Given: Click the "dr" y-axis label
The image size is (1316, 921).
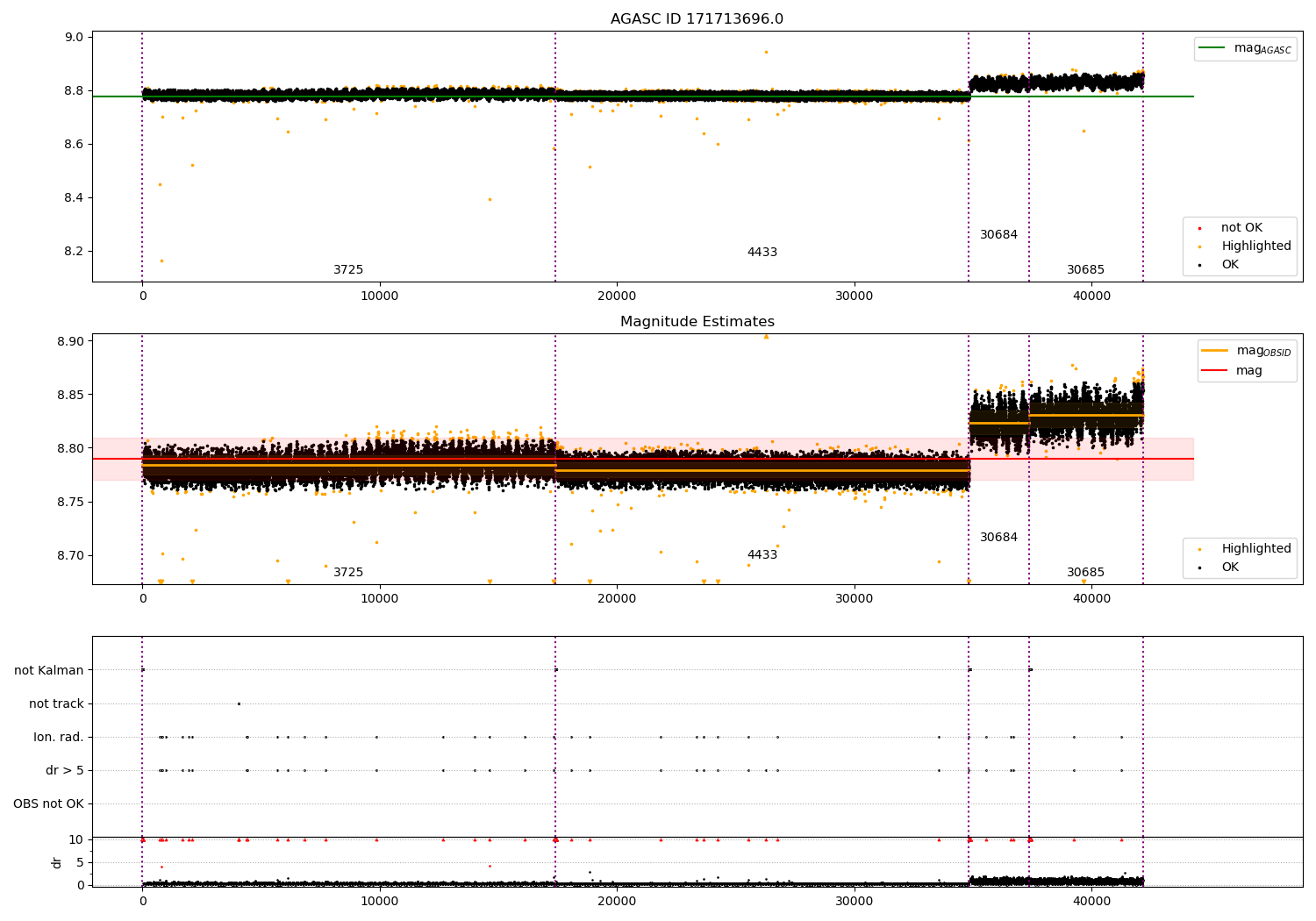Looking at the screenshot, I should [x=57, y=862].
